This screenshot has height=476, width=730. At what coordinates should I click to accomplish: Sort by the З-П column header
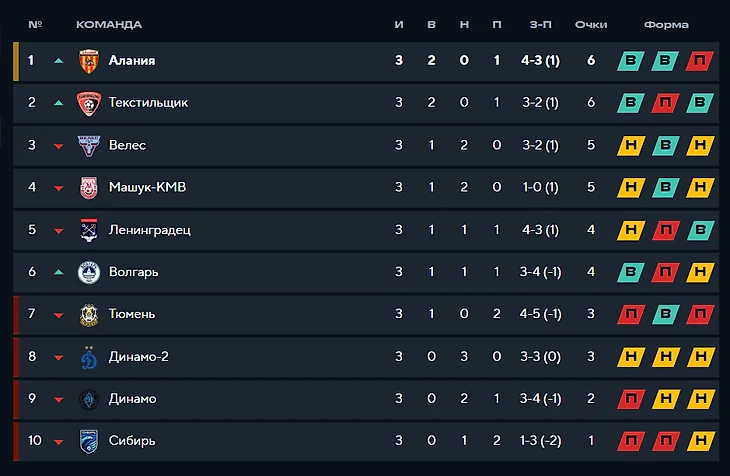539,24
